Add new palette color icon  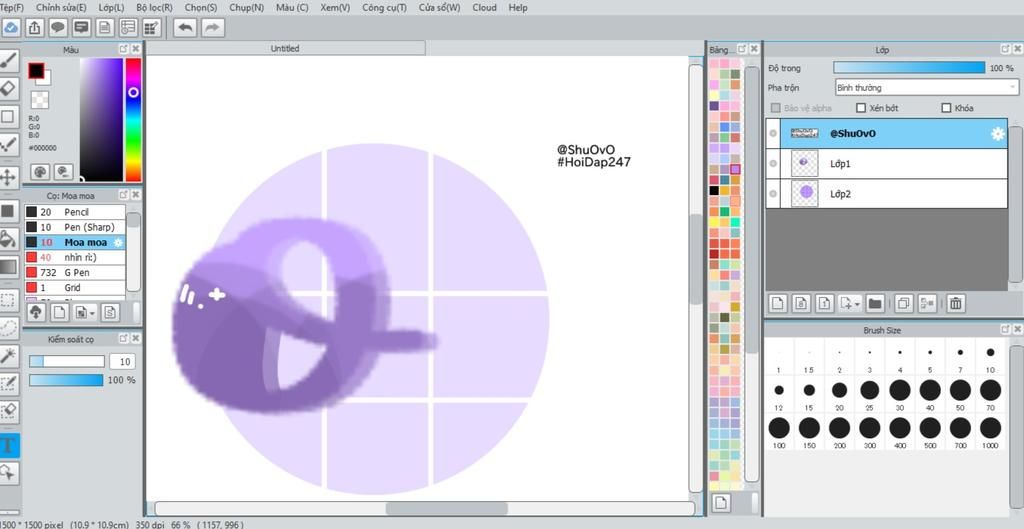pos(720,502)
